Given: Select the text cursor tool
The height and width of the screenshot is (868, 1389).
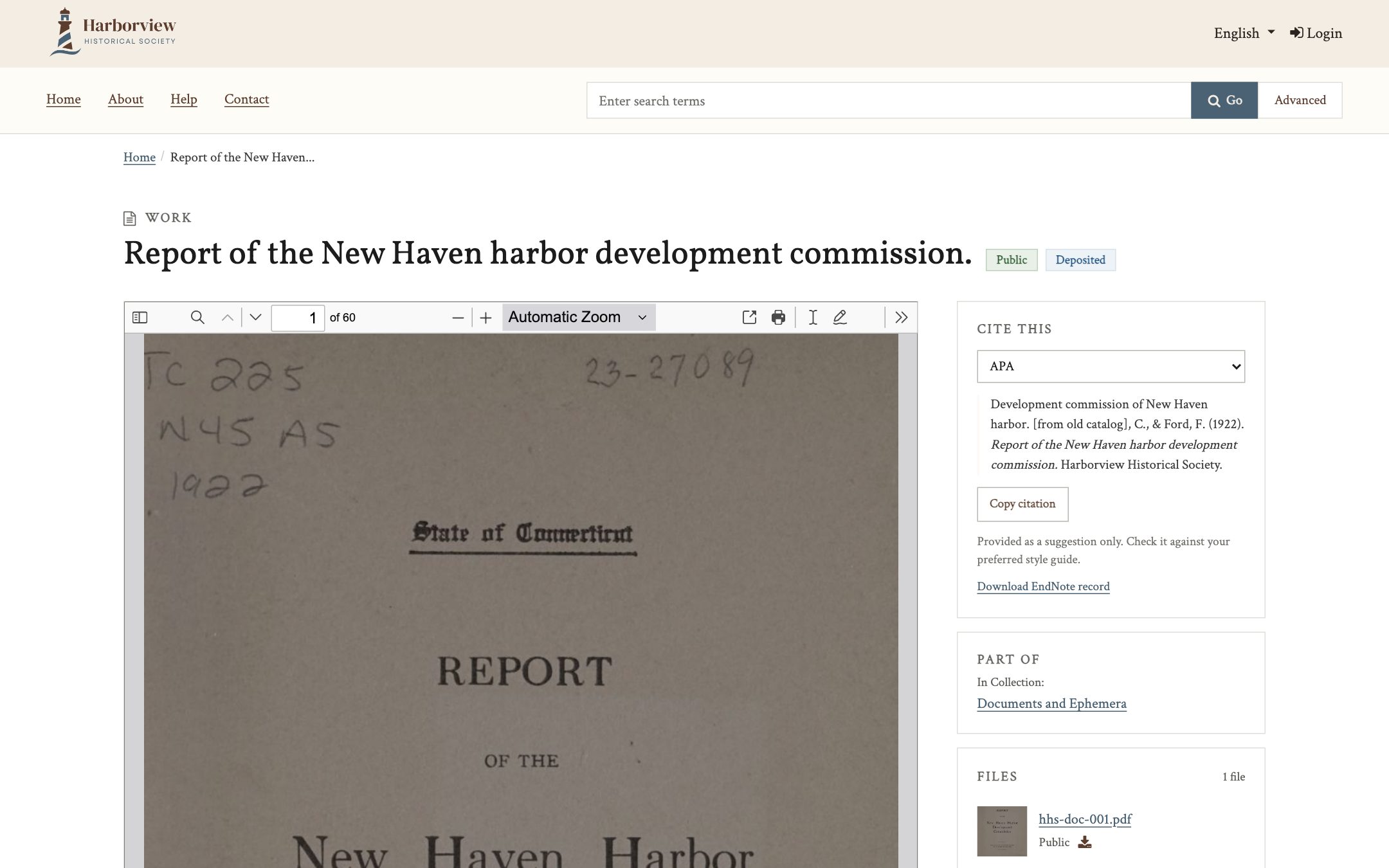Looking at the screenshot, I should (813, 318).
